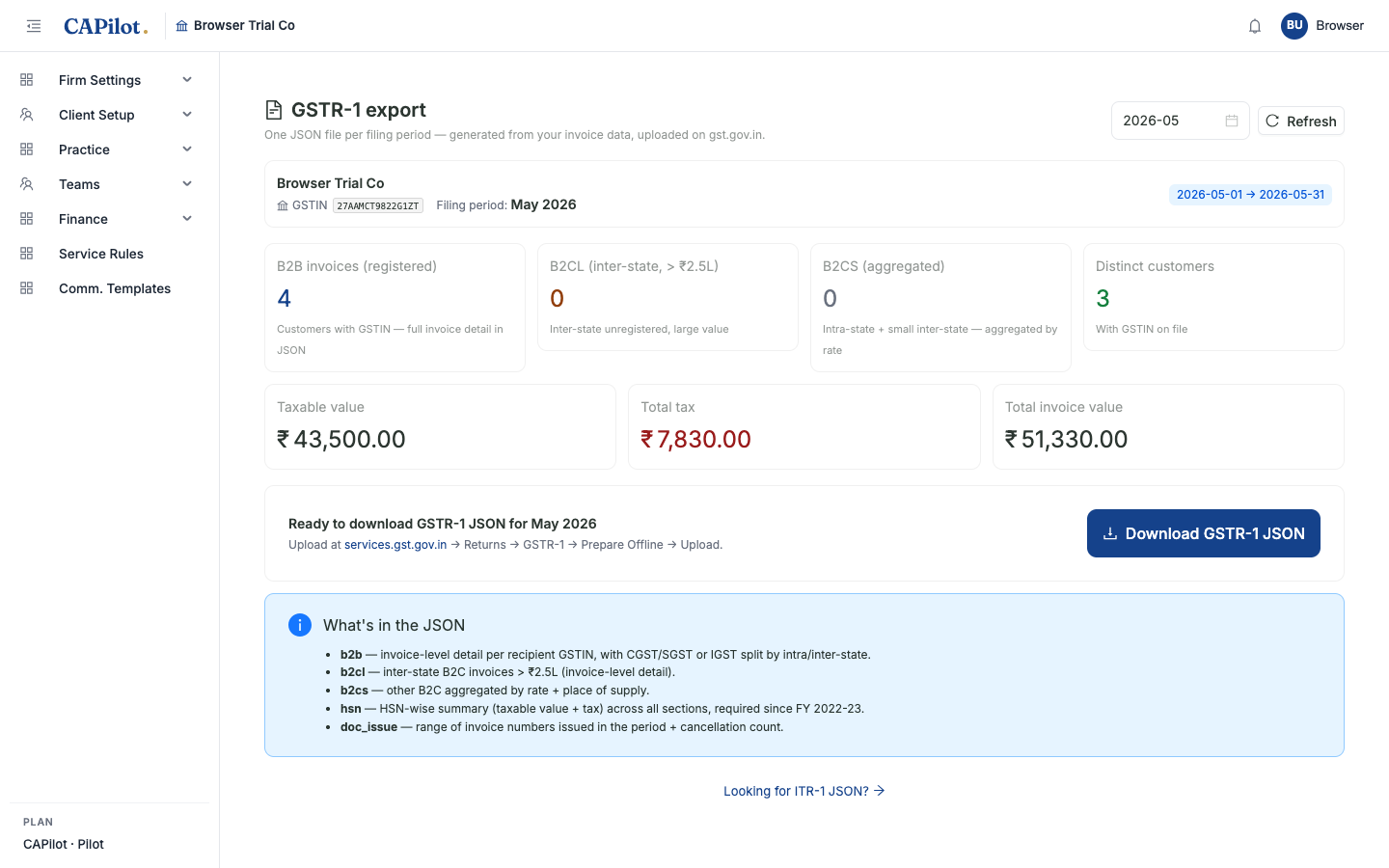Click the blue info icon
The height and width of the screenshot is (868, 1389).
tap(300, 625)
